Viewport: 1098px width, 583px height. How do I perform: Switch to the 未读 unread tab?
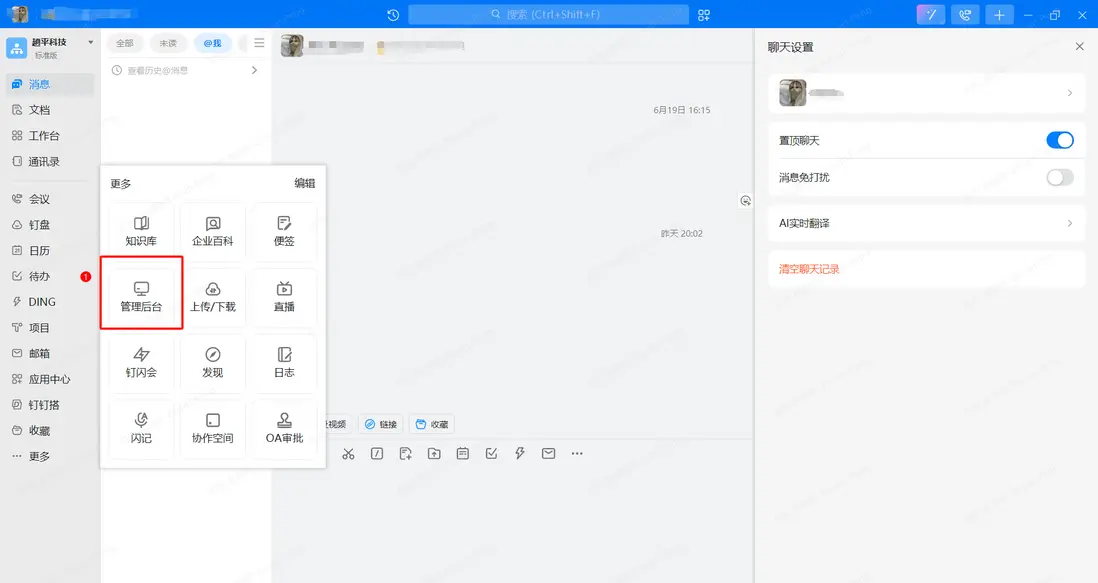click(x=169, y=42)
